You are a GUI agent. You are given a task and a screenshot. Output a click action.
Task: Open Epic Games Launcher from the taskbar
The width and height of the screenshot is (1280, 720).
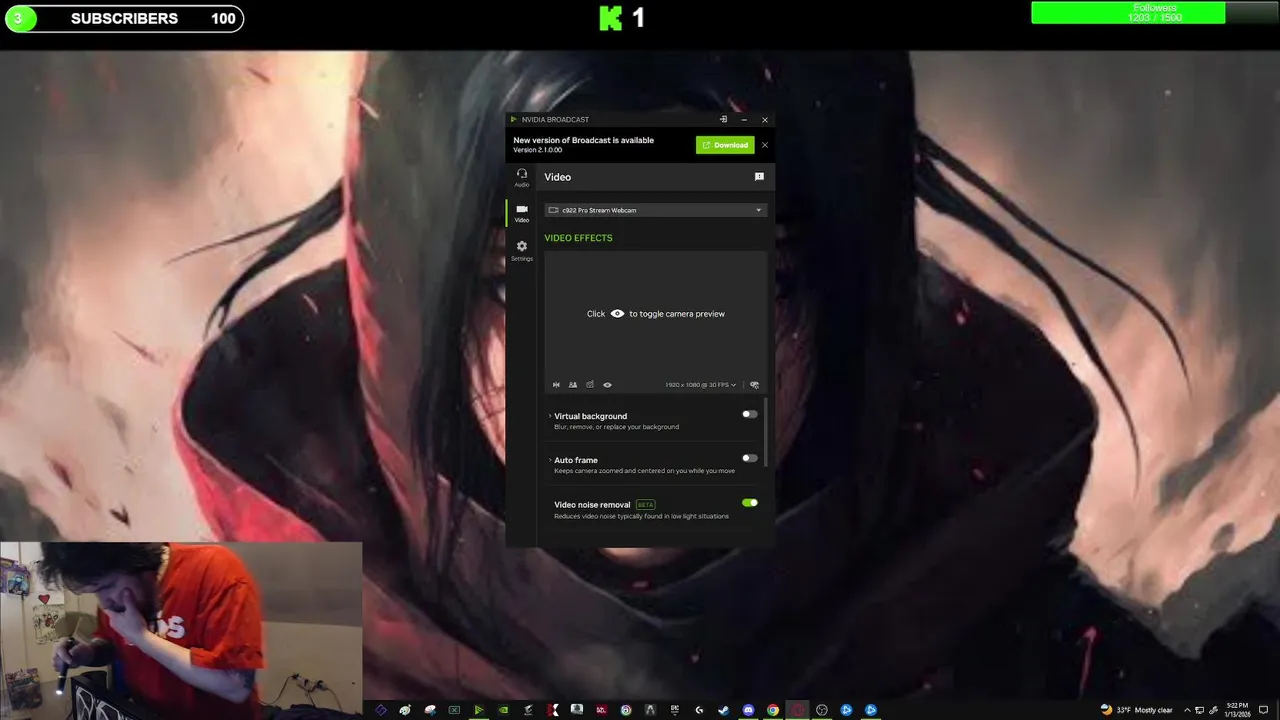(x=675, y=710)
